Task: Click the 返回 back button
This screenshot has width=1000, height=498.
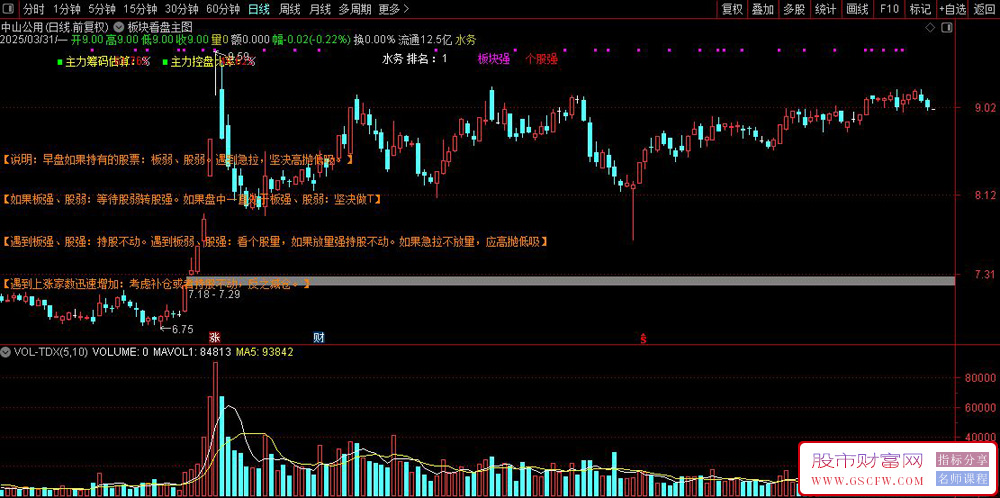Action: tap(985, 9)
